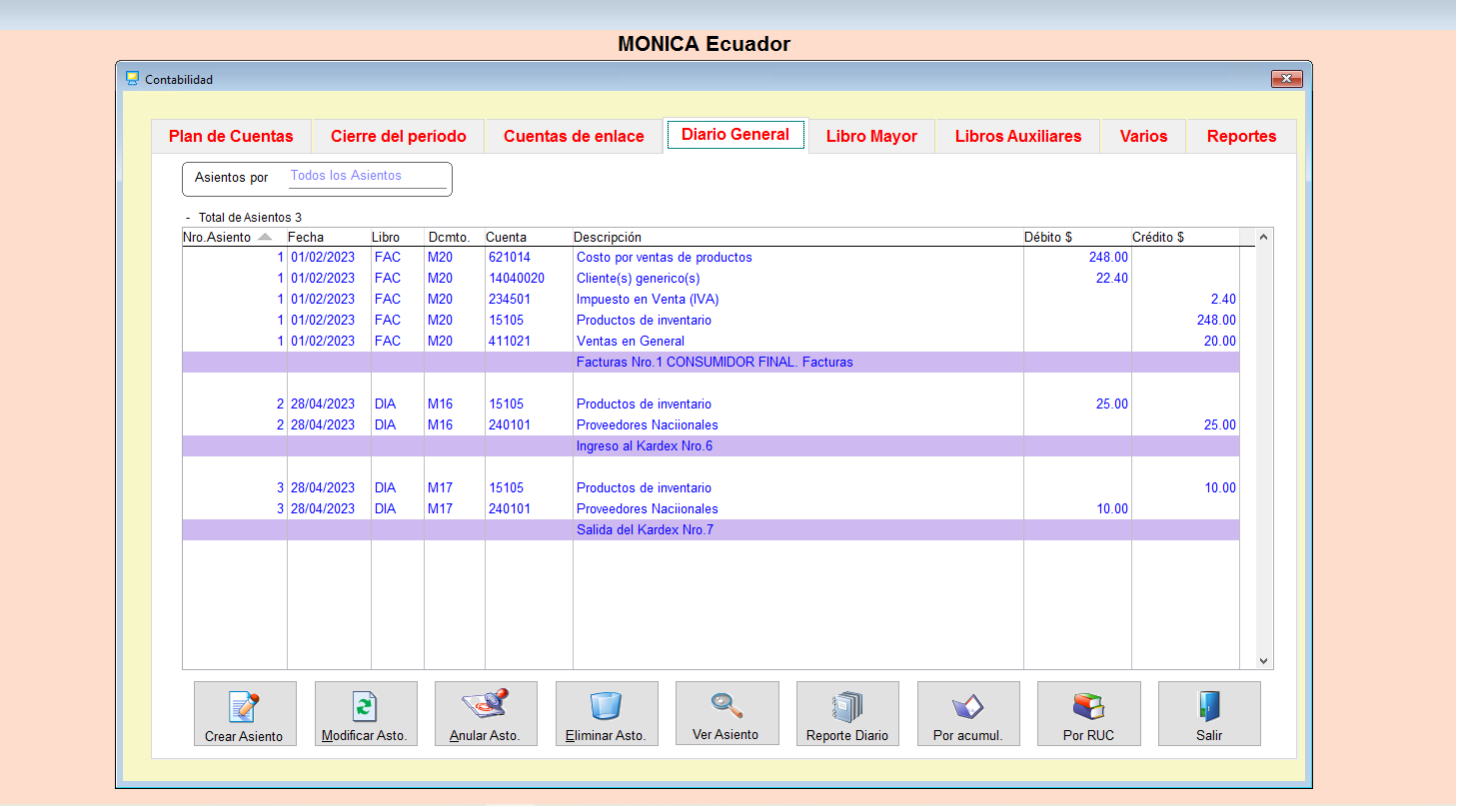Click the Anular Asto. button label

(x=485, y=736)
